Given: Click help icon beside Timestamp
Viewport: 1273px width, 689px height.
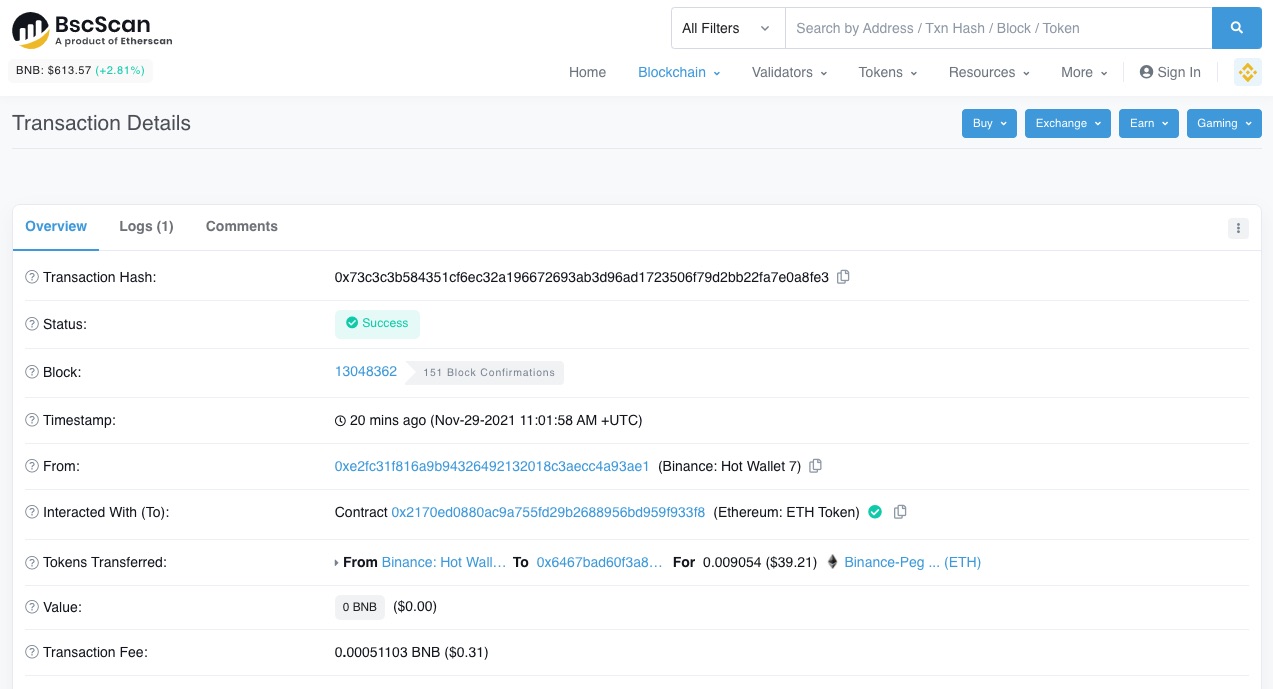Looking at the screenshot, I should (32, 420).
